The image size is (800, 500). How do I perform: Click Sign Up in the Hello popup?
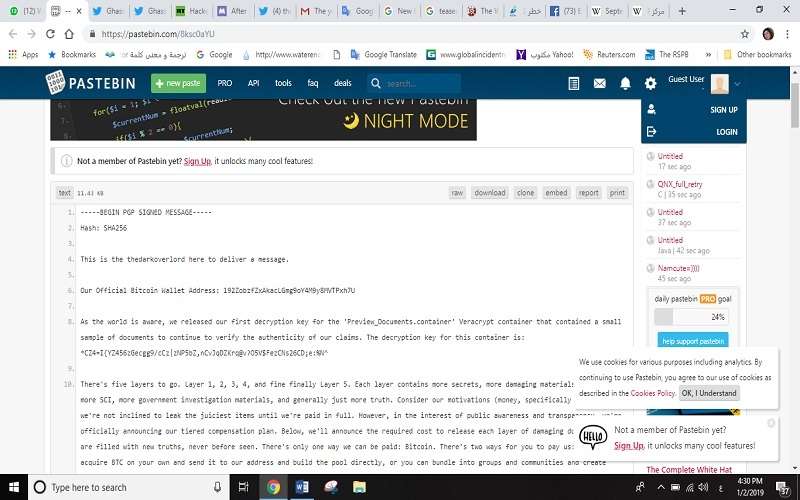[x=628, y=446]
